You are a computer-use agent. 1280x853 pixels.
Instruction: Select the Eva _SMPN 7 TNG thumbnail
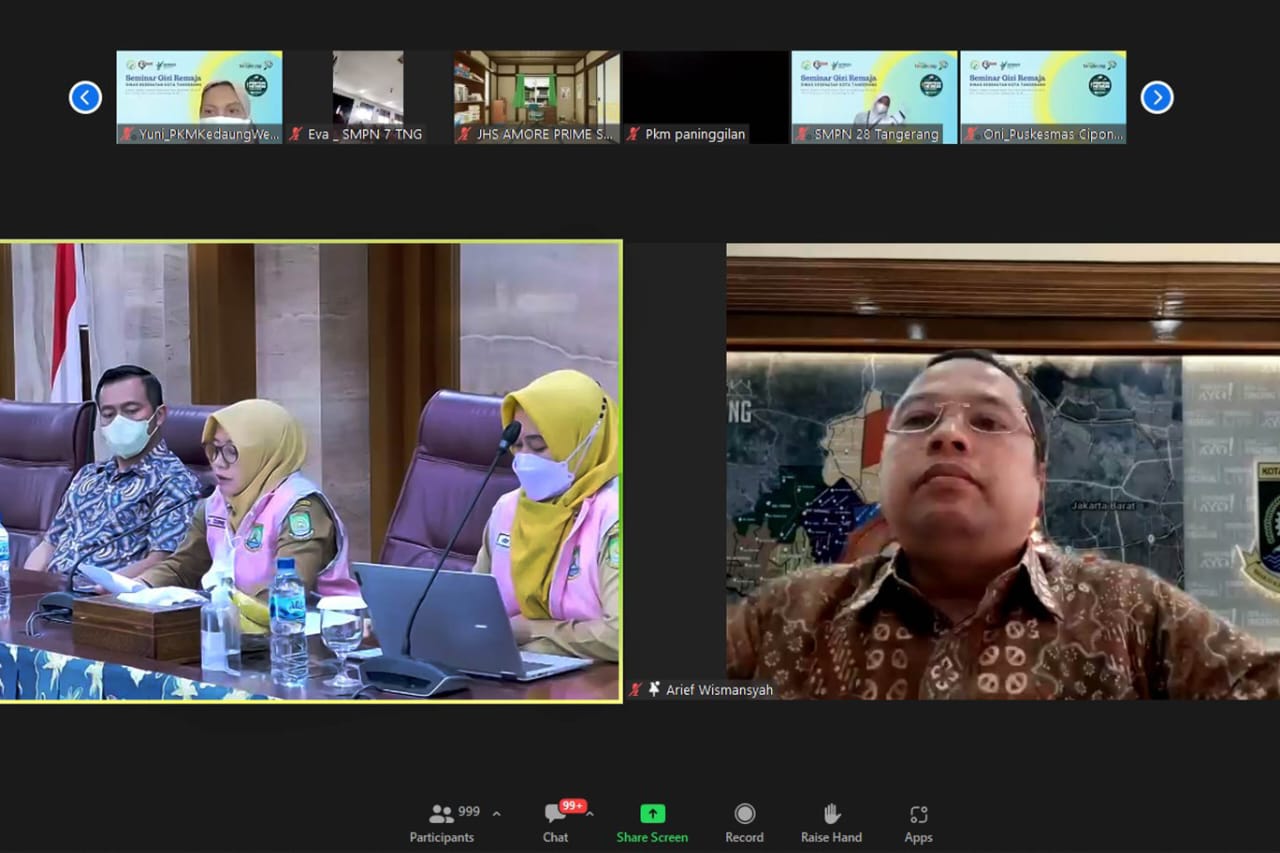click(367, 90)
